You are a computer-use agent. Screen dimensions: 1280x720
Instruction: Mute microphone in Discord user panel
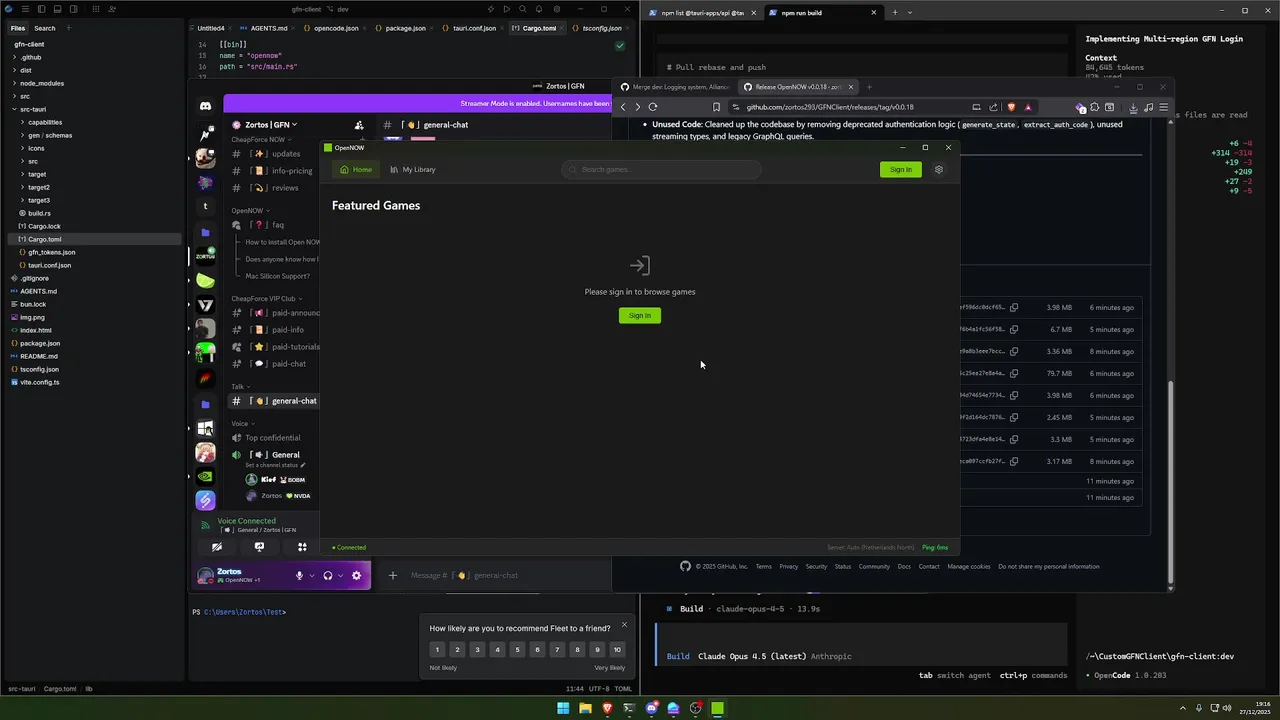tap(298, 576)
